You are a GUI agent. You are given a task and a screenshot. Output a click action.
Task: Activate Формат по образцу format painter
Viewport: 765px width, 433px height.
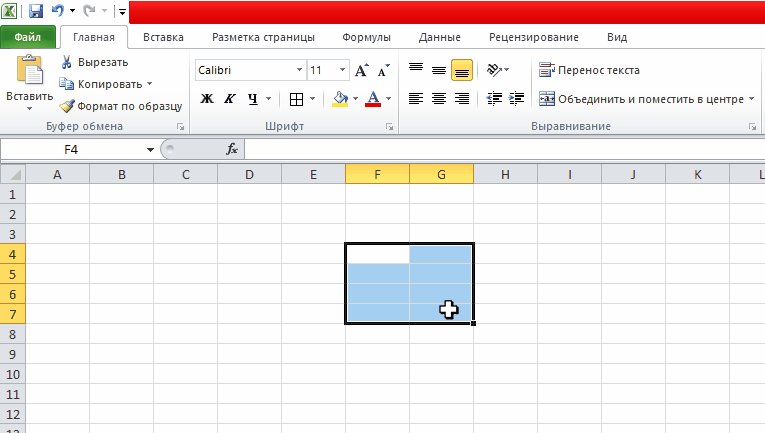121,106
